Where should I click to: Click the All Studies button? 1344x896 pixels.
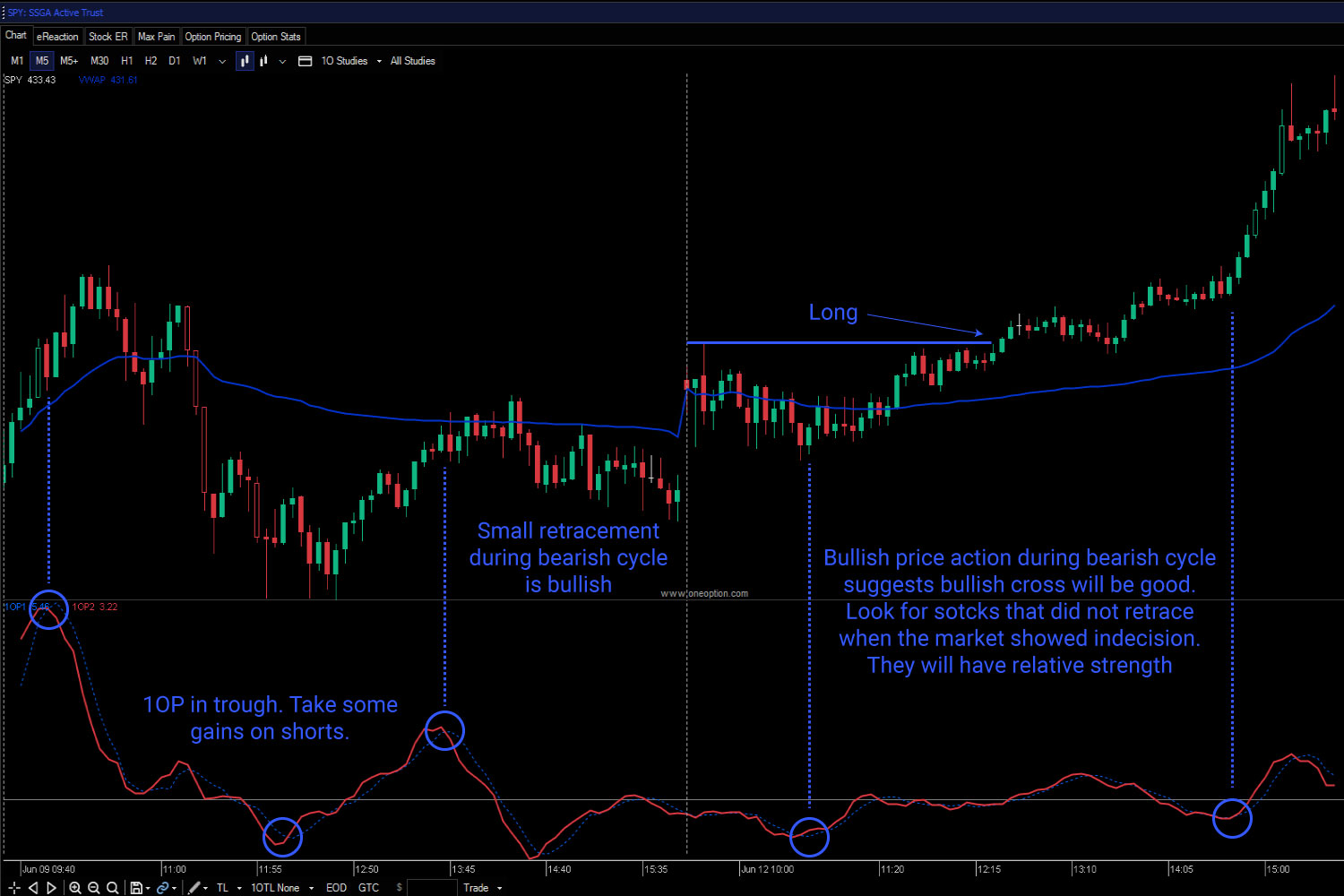(x=412, y=60)
